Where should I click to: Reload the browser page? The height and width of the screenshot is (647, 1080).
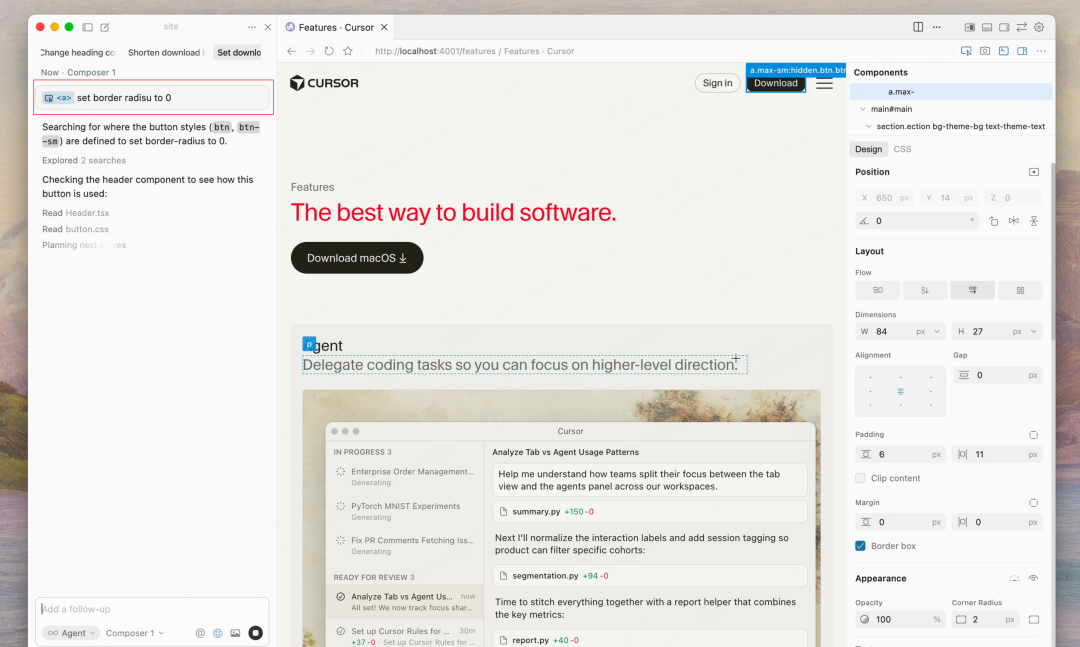(329, 51)
